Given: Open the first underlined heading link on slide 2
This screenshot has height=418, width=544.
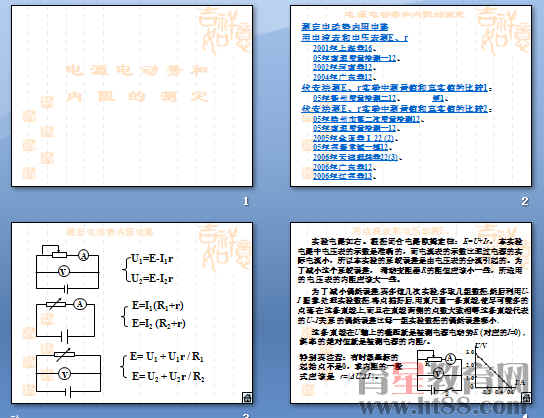Looking at the screenshot, I should [x=345, y=27].
